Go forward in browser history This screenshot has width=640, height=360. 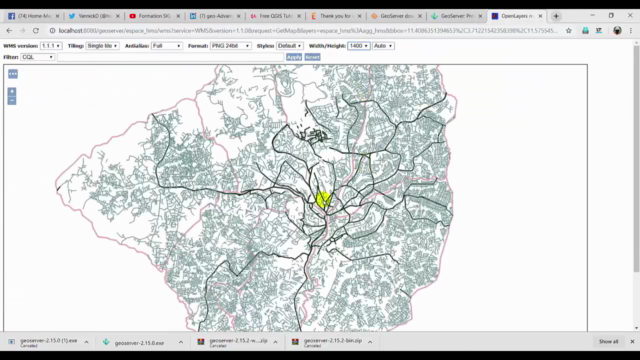point(22,31)
